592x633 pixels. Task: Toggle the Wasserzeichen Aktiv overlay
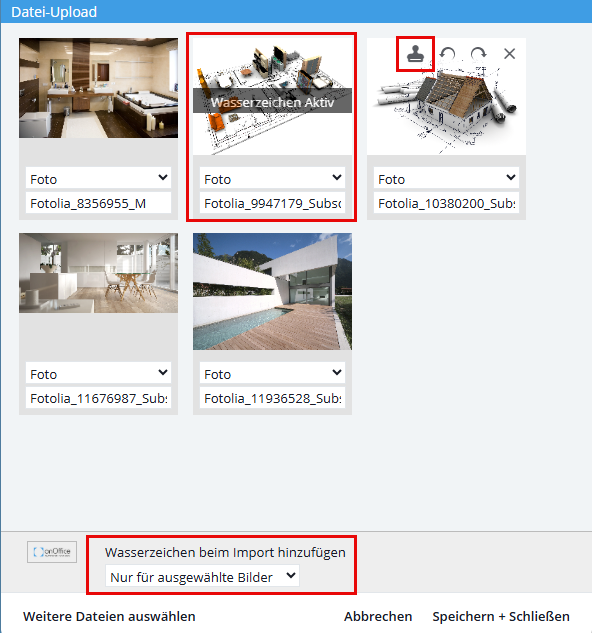272,101
